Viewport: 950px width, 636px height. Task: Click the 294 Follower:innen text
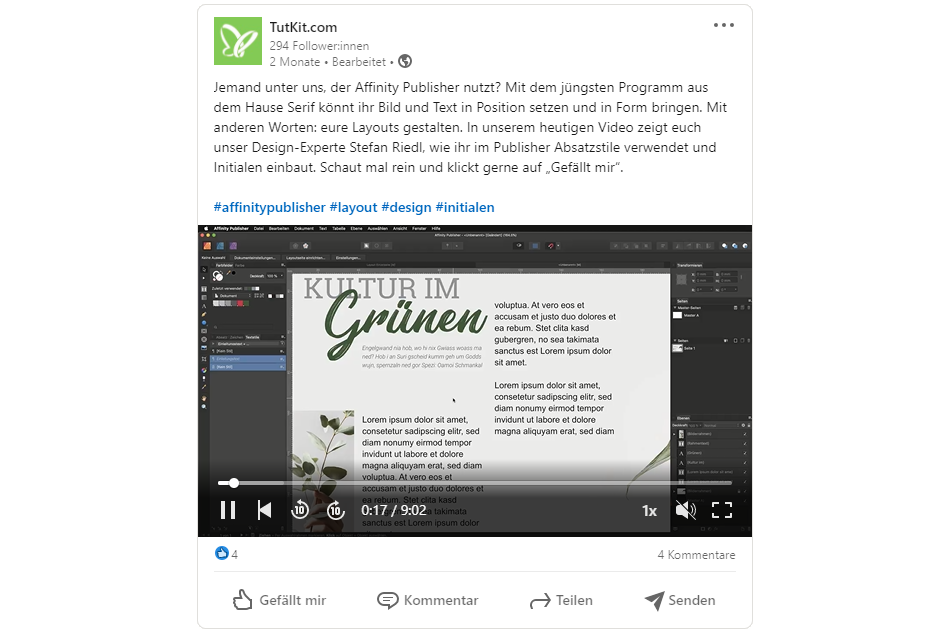click(x=319, y=45)
